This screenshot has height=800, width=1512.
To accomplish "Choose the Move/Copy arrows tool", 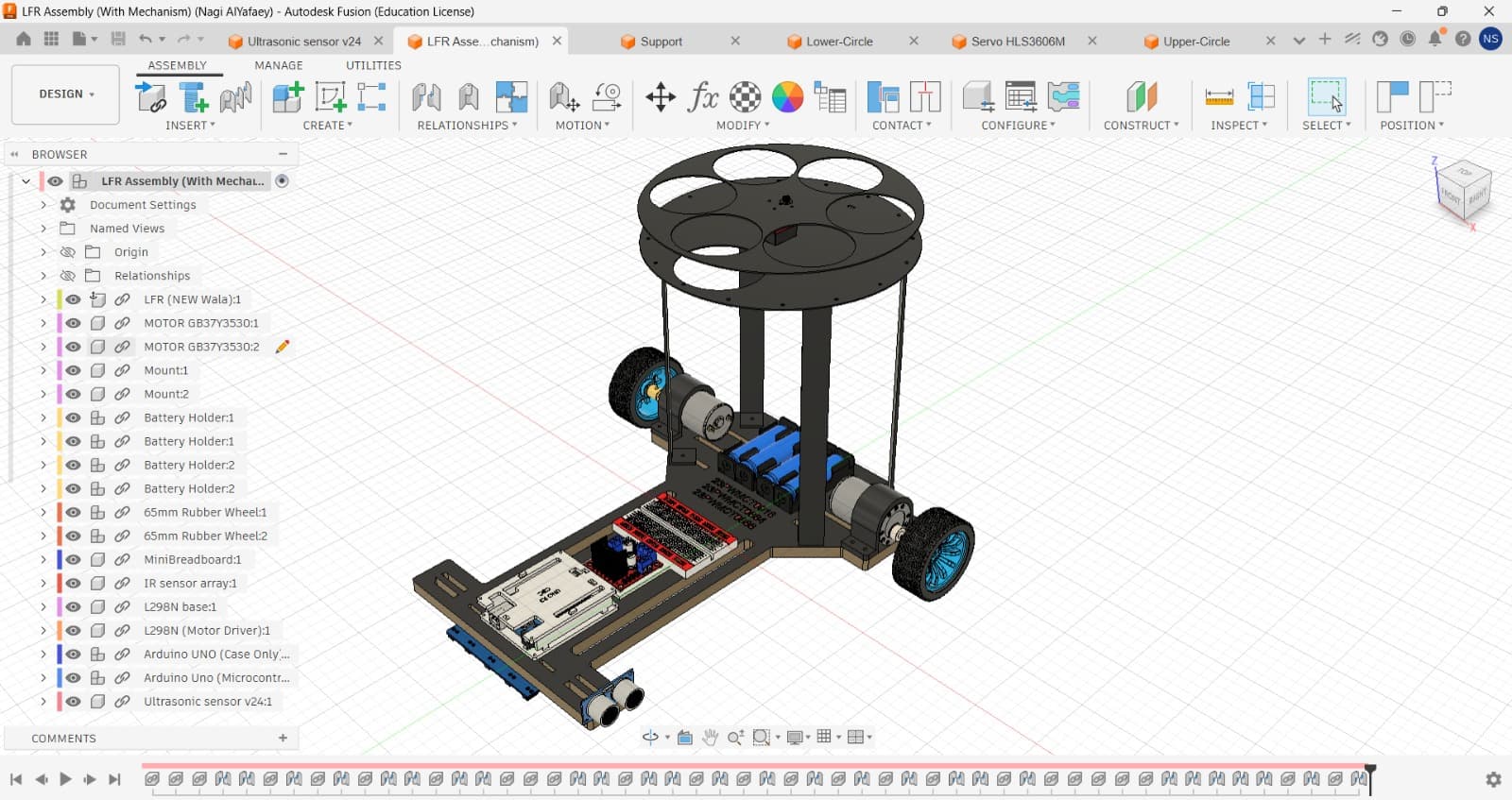I will [x=661, y=96].
